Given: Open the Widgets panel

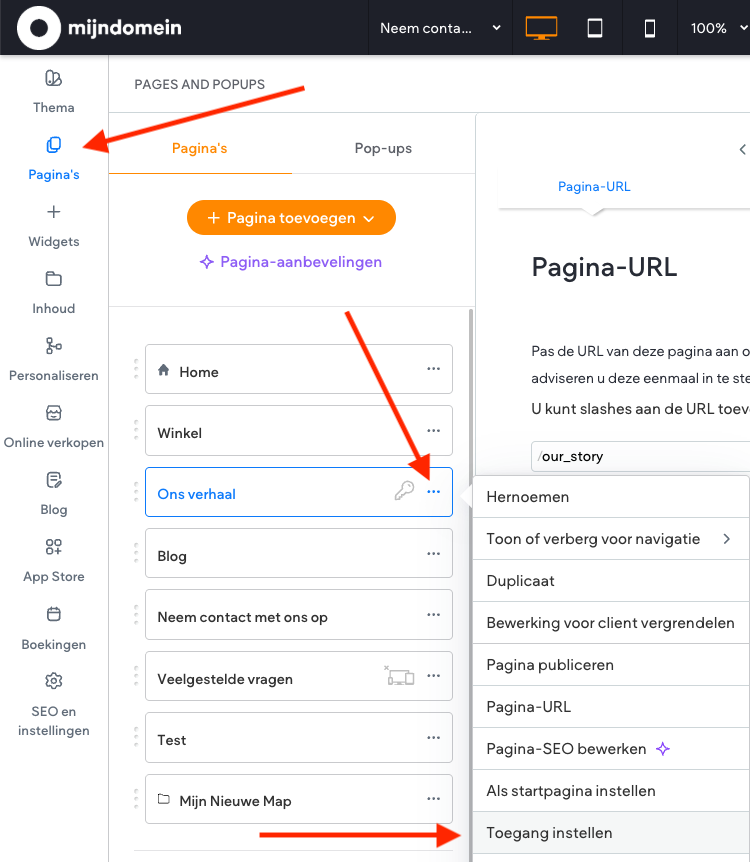Looking at the screenshot, I should click(54, 224).
